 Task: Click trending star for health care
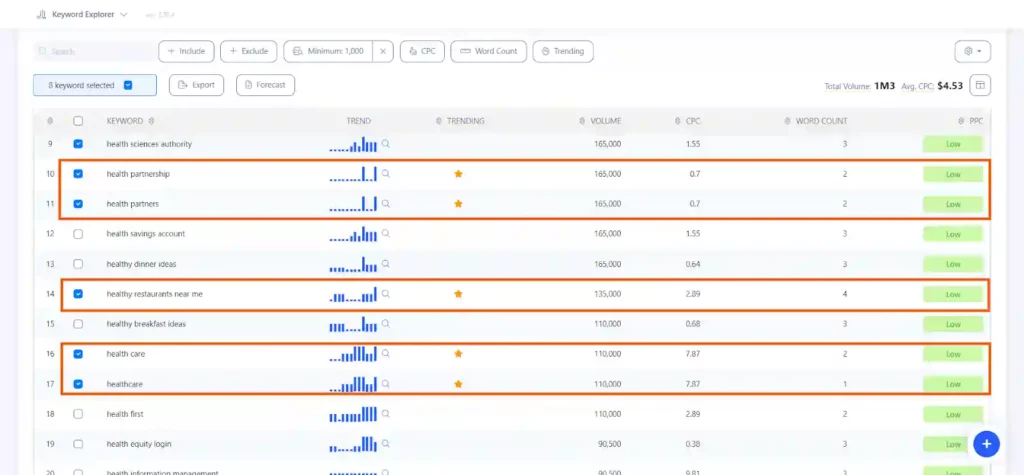pos(458,354)
